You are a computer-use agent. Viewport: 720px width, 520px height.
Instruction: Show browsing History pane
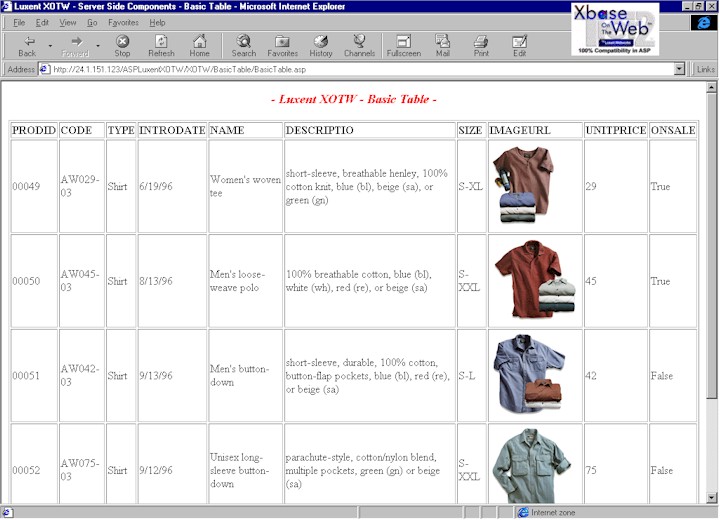point(321,46)
